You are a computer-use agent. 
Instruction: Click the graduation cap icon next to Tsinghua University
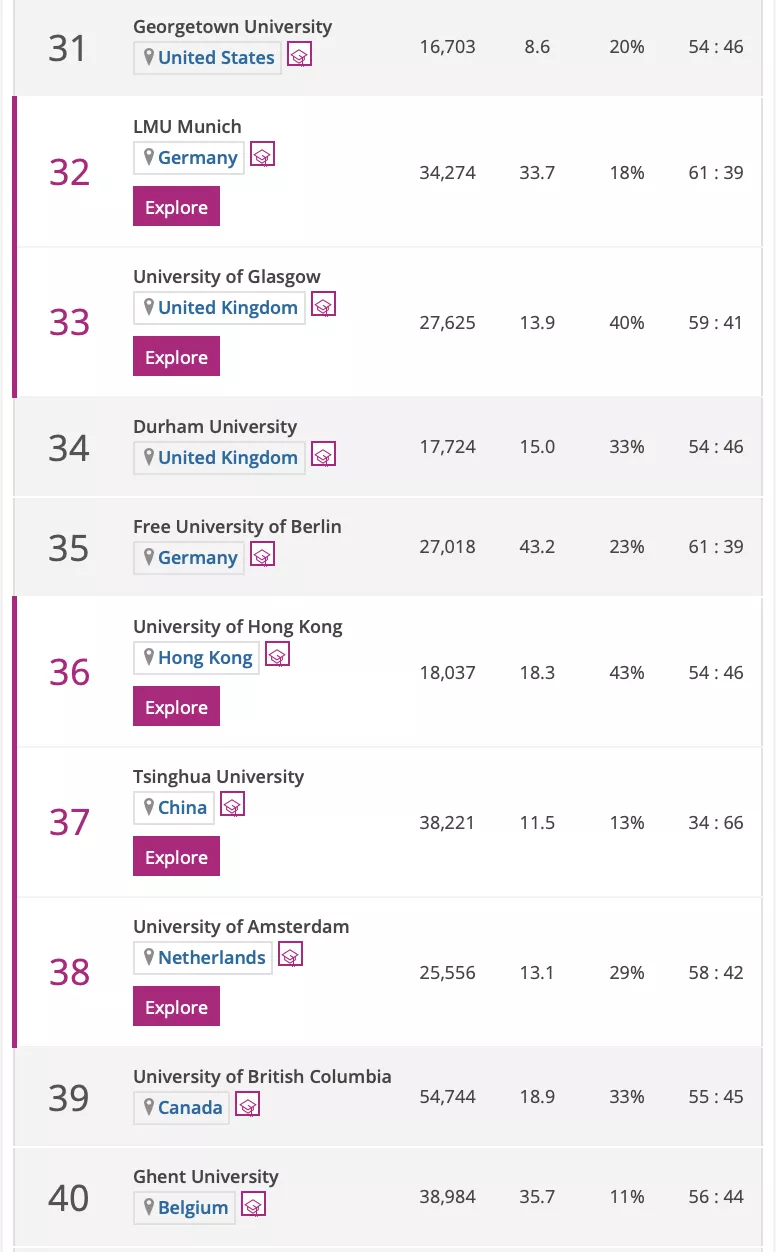(x=233, y=804)
